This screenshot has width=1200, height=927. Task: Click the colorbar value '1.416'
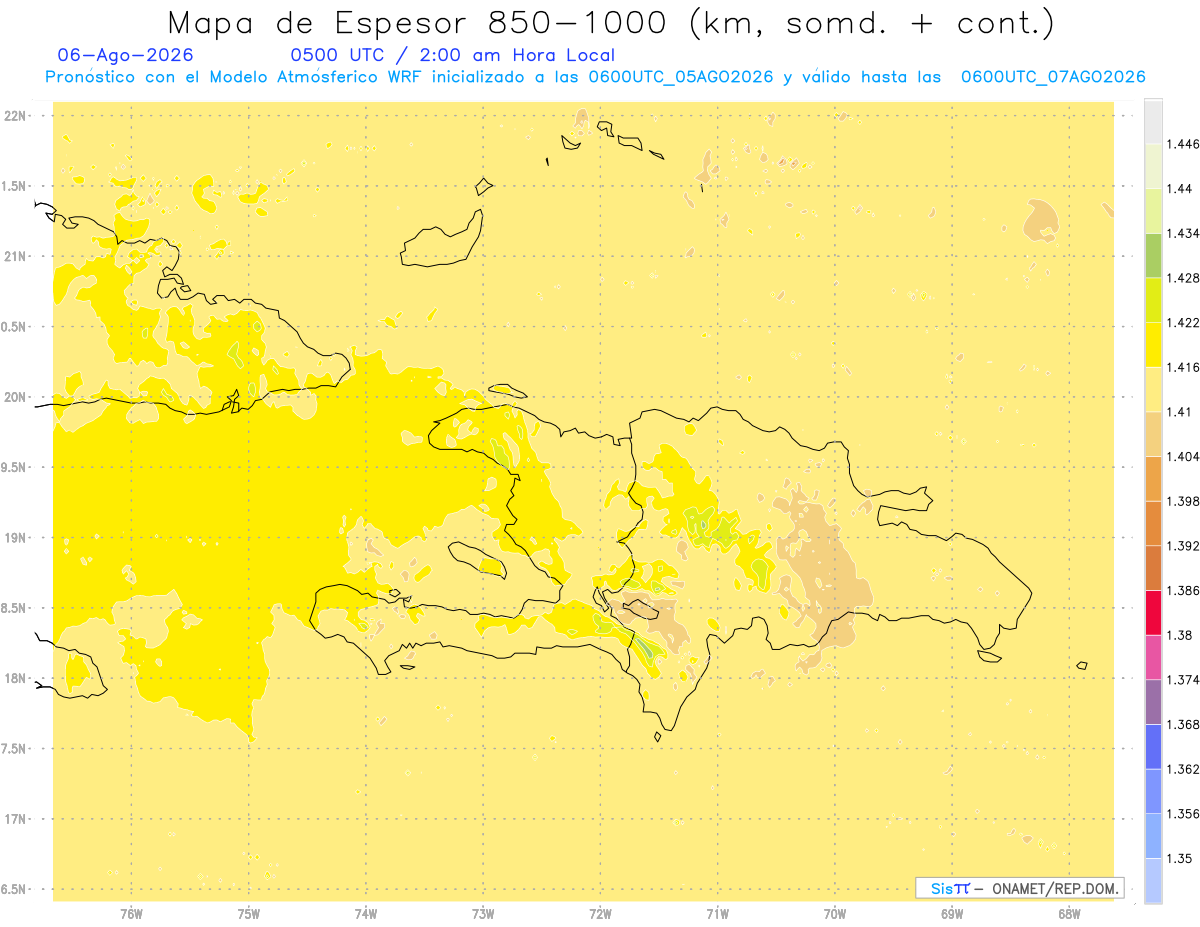click(x=1183, y=368)
